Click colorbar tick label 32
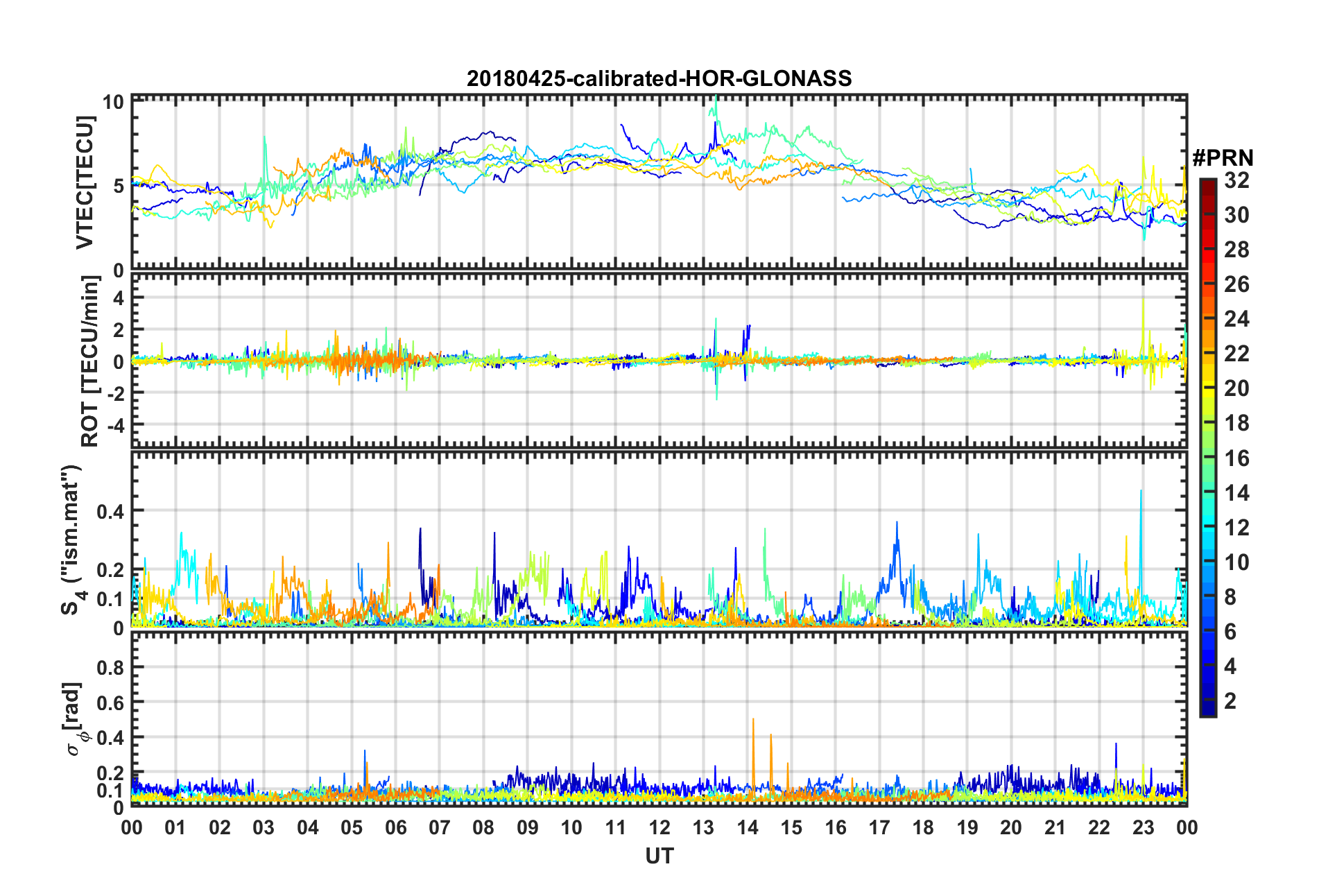 tap(1236, 180)
